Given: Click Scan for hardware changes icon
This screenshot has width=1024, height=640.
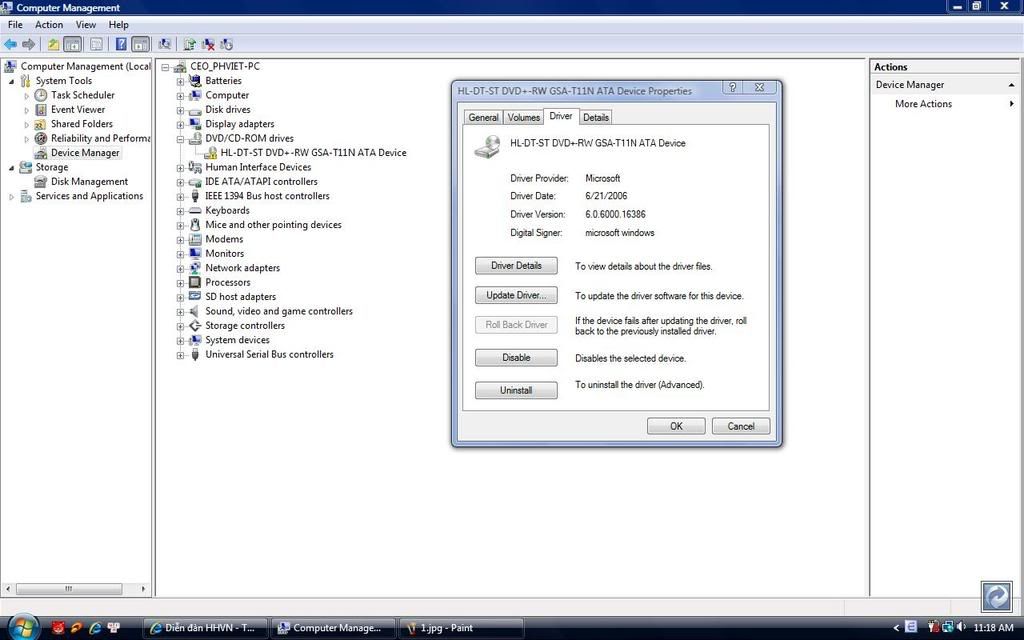Looking at the screenshot, I should click(165, 44).
